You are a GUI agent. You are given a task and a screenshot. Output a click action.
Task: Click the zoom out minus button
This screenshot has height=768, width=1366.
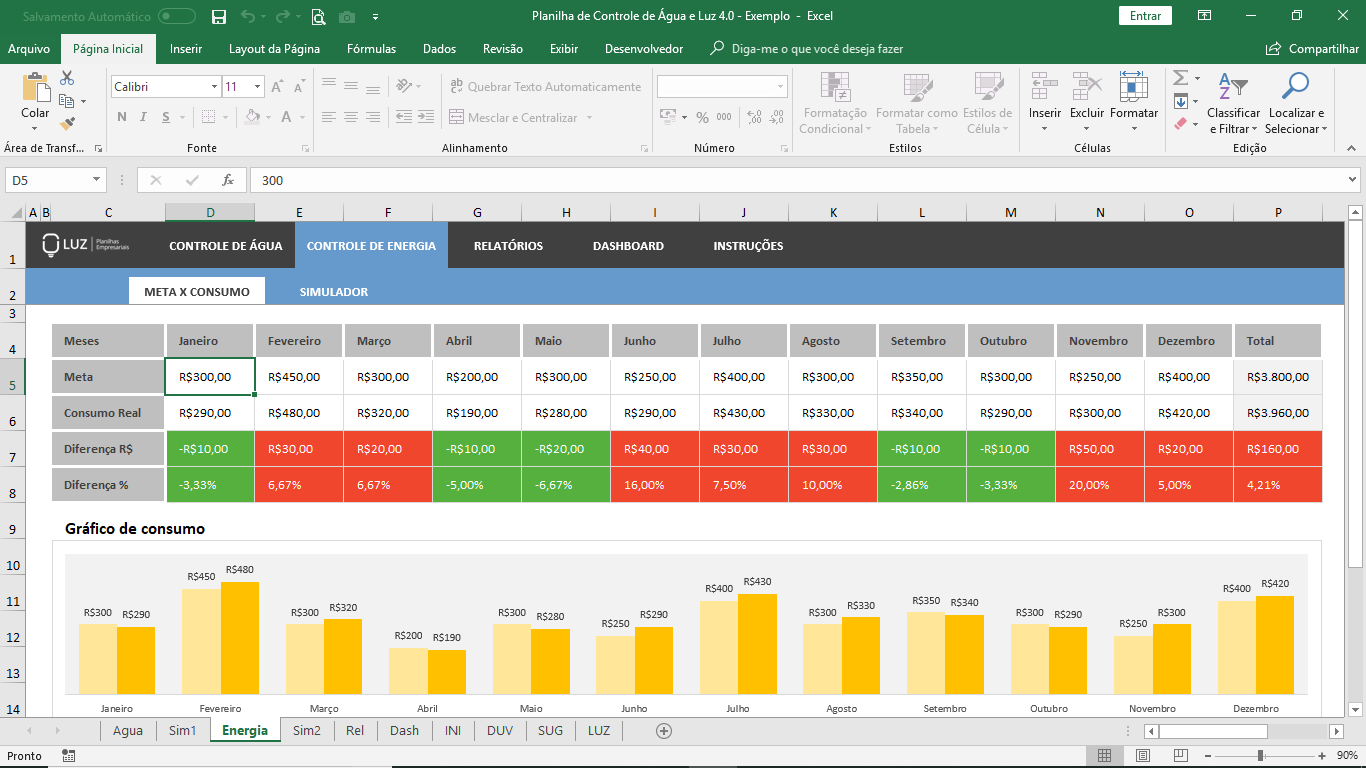coord(1208,756)
